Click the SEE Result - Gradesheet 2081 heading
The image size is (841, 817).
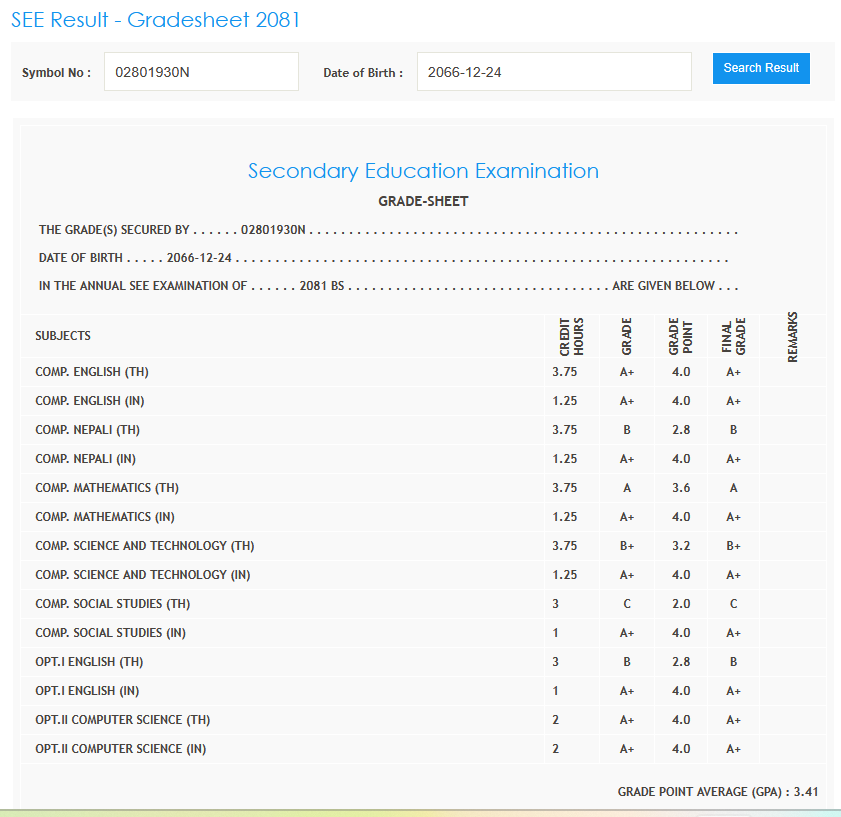[x=155, y=20]
